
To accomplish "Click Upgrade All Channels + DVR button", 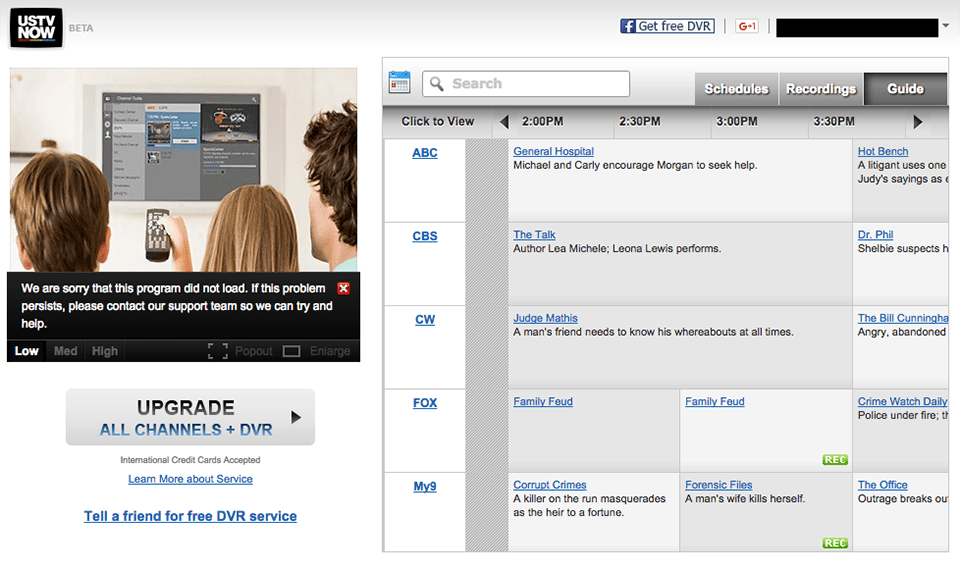I will click(190, 417).
